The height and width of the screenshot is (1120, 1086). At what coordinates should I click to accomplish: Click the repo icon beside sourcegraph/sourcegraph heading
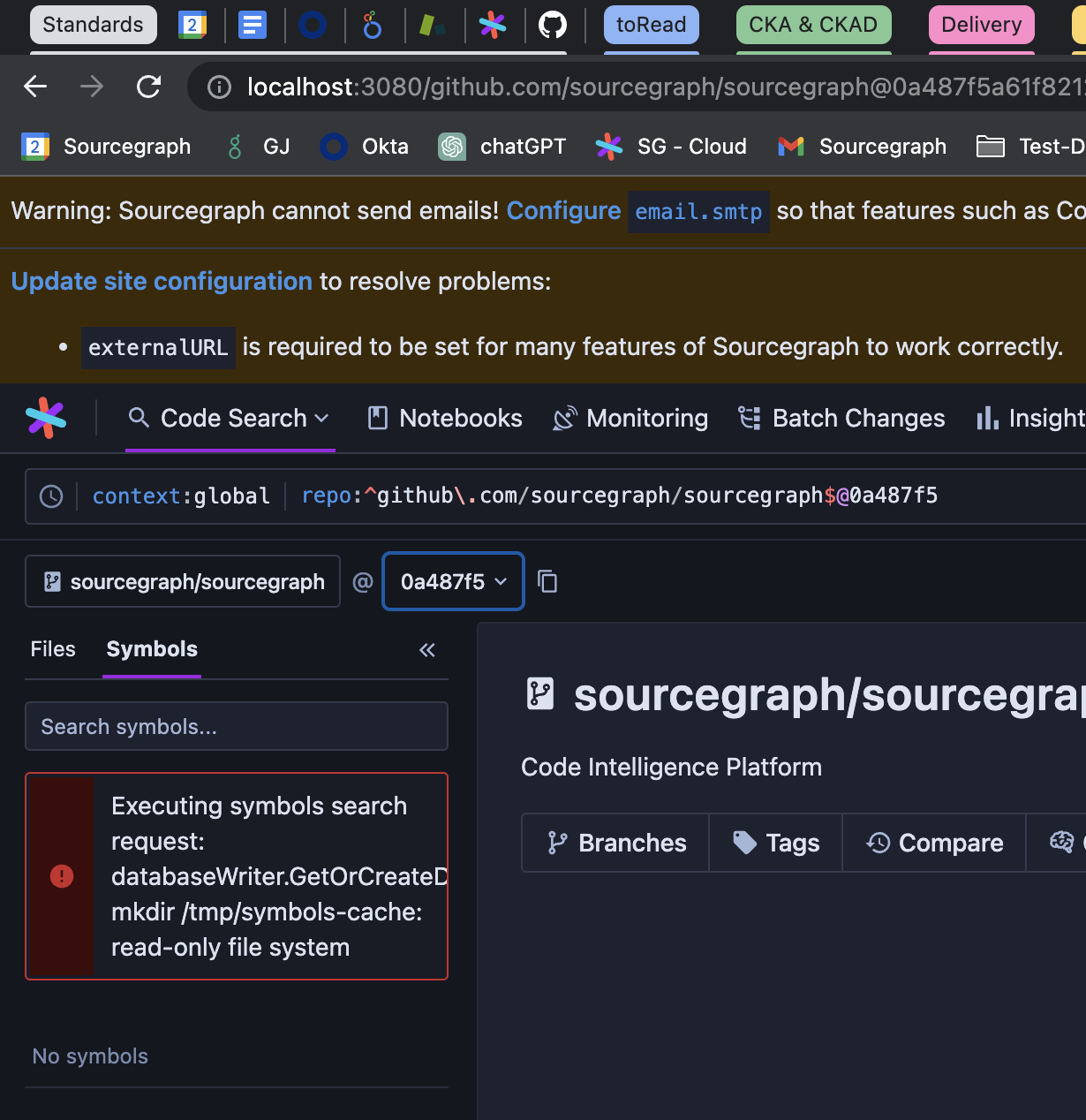[x=540, y=694]
